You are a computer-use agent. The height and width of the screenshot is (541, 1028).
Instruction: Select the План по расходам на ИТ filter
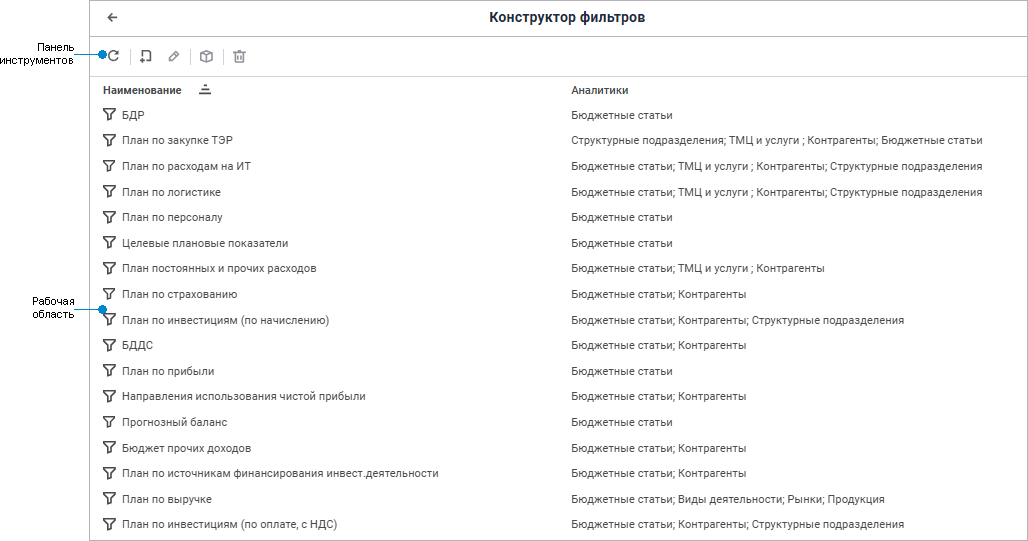pos(186,166)
